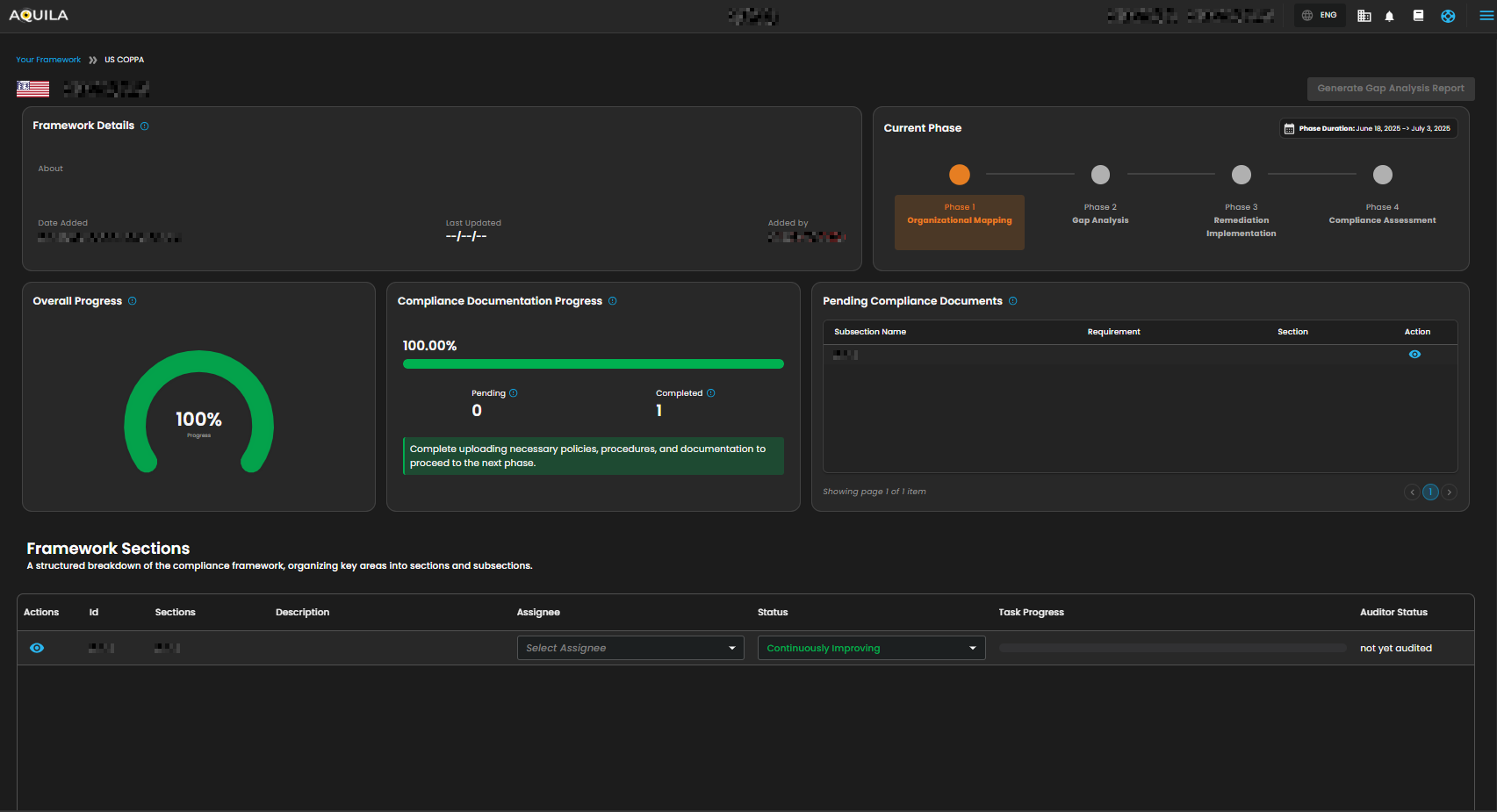This screenshot has height=812, width=1497.
Task: Open the organization building icon
Action: 1364,16
